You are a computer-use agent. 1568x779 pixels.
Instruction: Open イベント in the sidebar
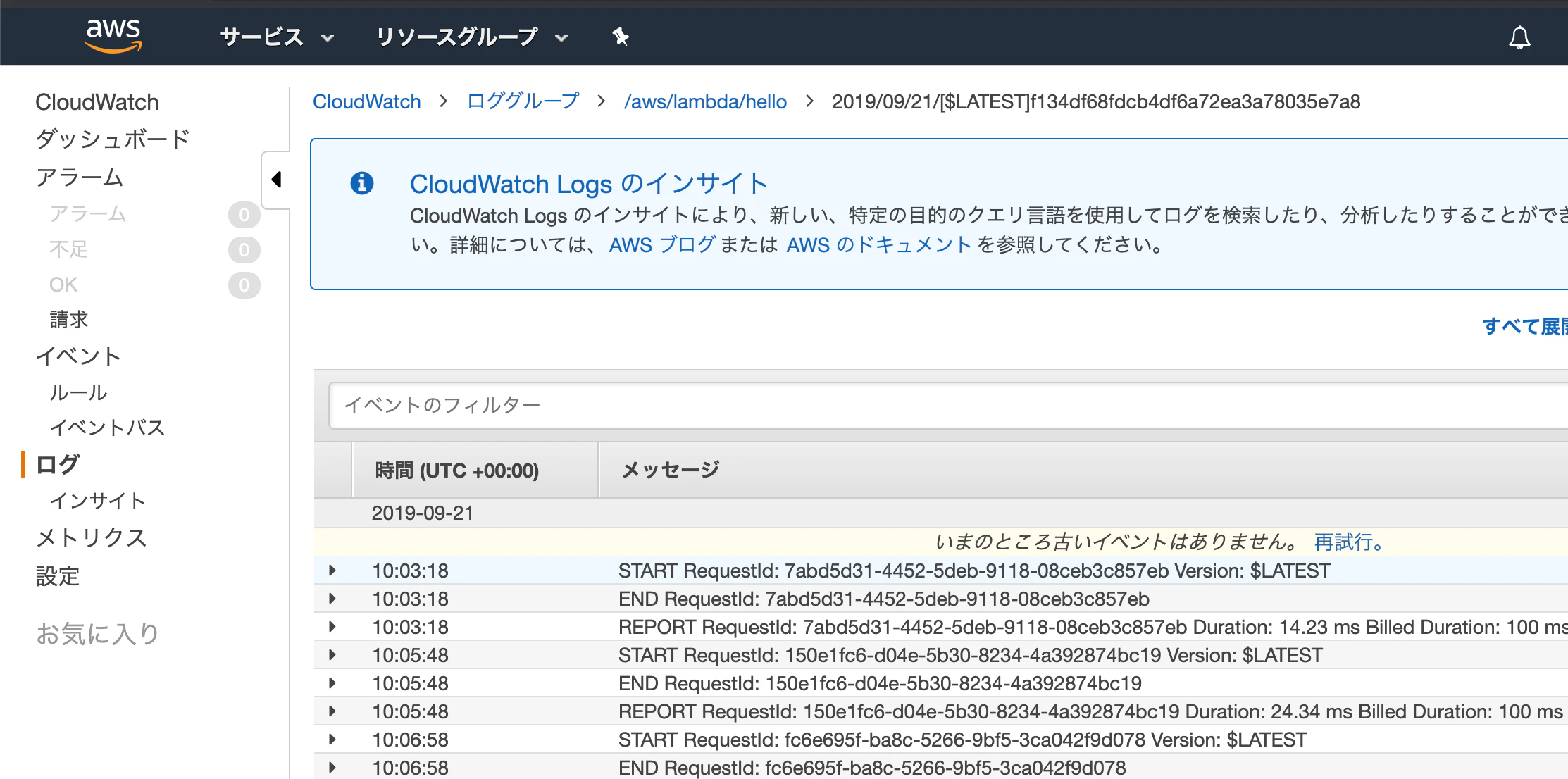coord(78,356)
